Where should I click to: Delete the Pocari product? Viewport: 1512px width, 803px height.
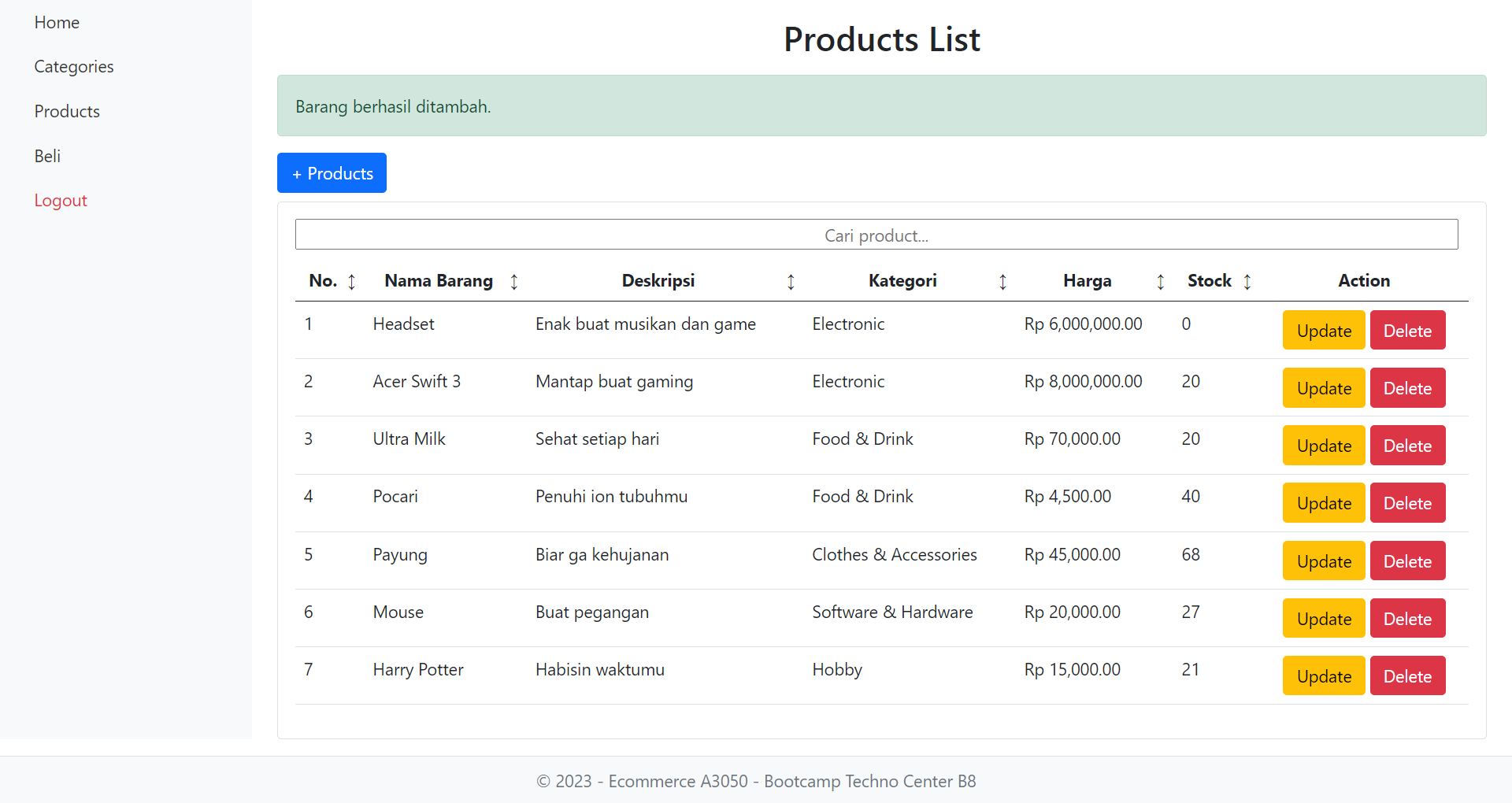(1406, 503)
